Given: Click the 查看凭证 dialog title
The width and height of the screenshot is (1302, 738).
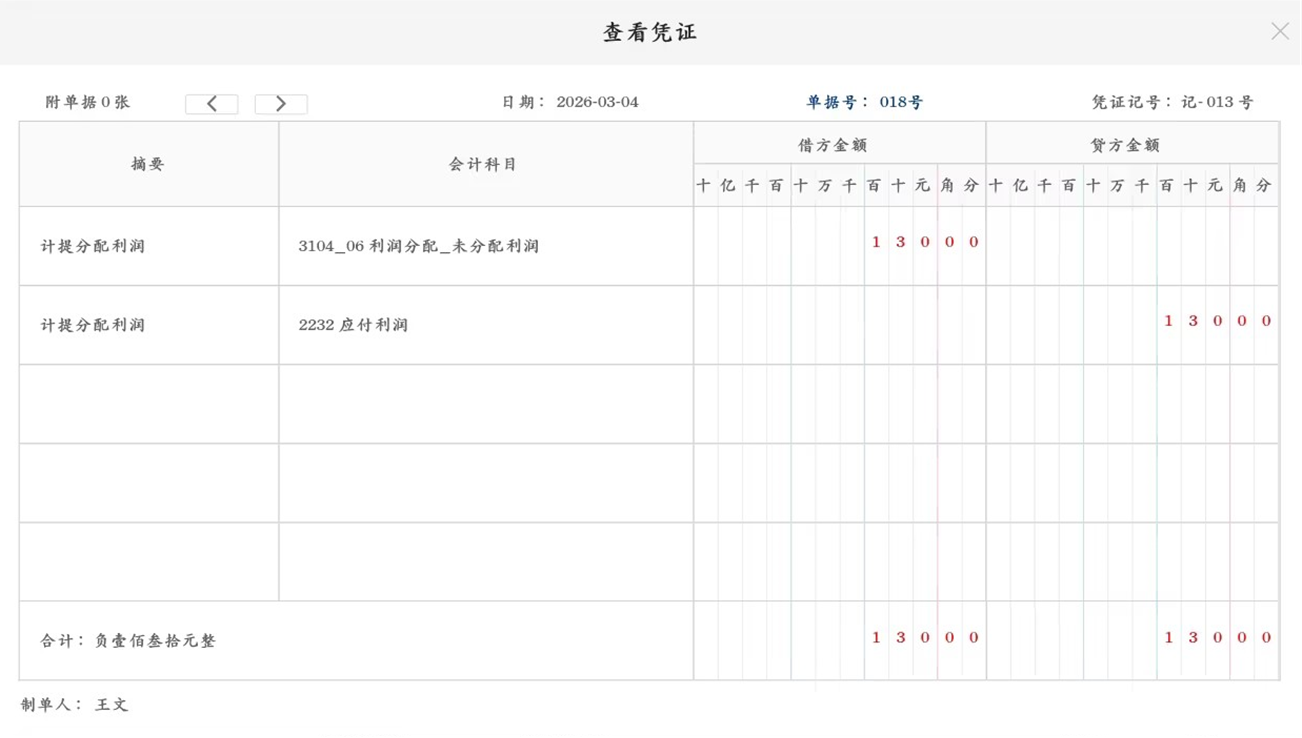Looking at the screenshot, I should click(650, 31).
